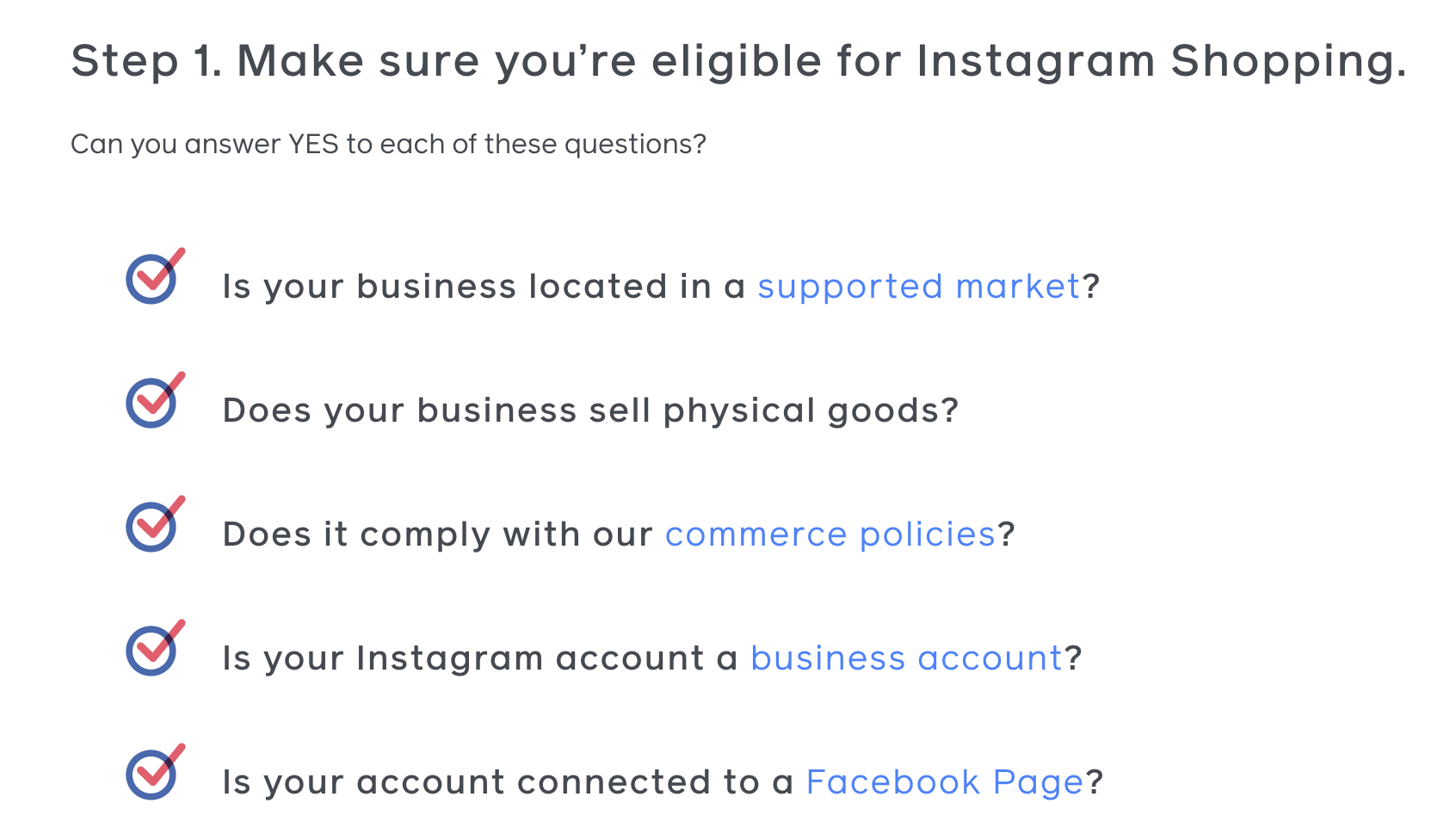The image size is (1456, 840).
Task: Open the supported market link
Action: 918,287
